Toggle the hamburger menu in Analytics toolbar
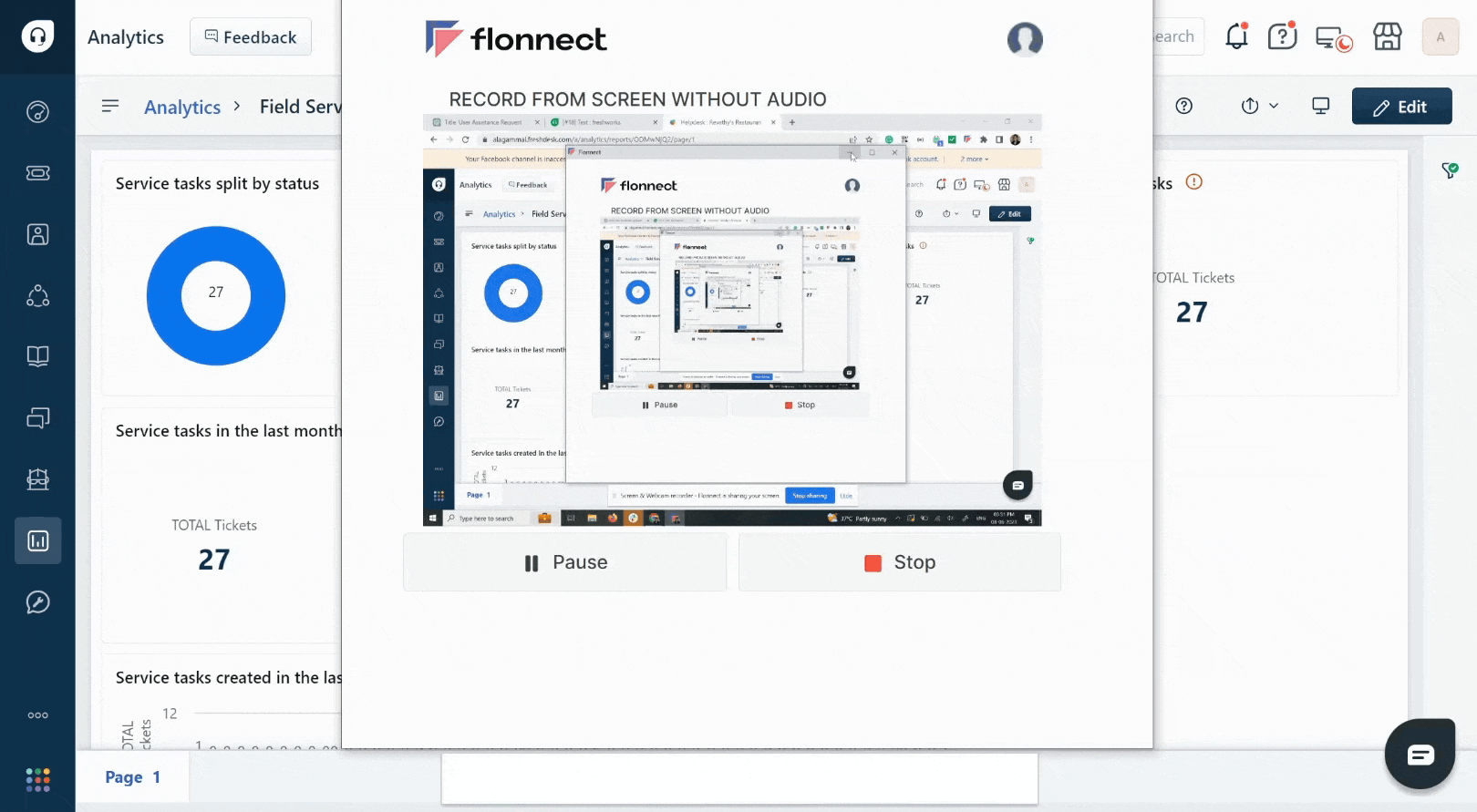Viewport: 1477px width, 812px height. tap(110, 106)
